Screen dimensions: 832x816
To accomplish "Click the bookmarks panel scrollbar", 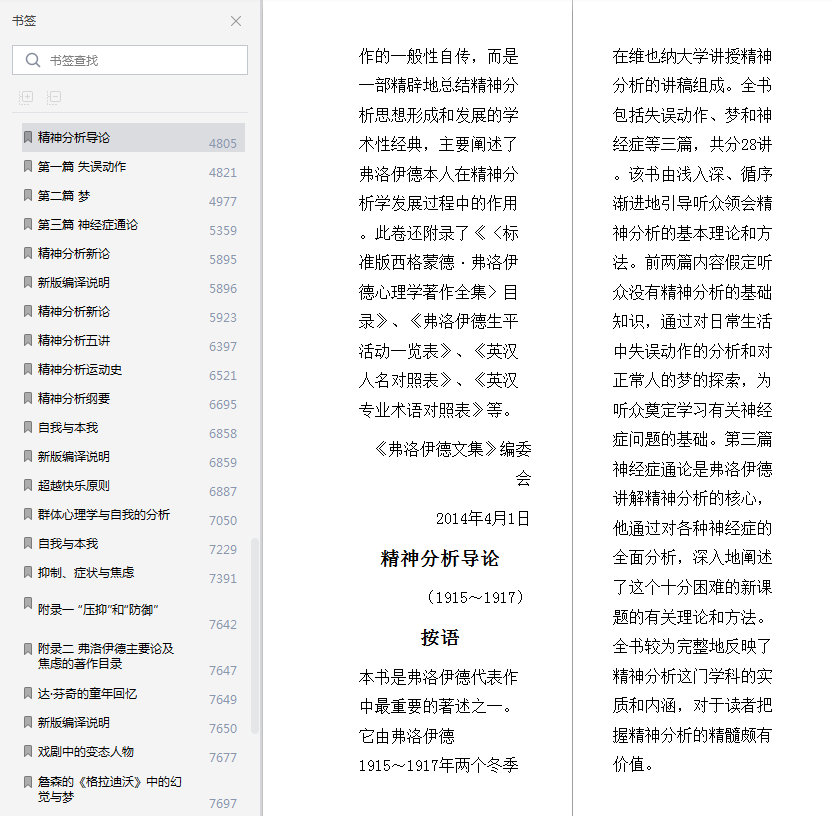I will (x=255, y=636).
